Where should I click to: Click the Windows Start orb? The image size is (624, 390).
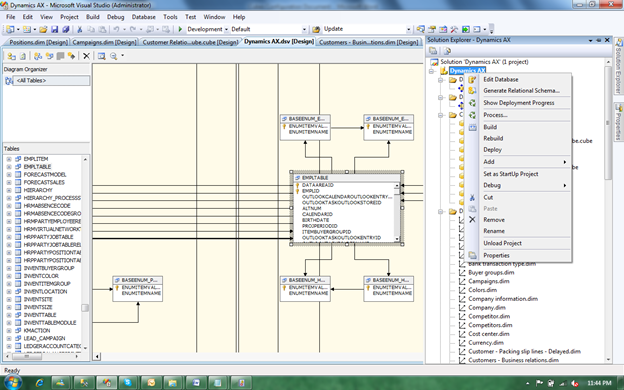point(13,382)
